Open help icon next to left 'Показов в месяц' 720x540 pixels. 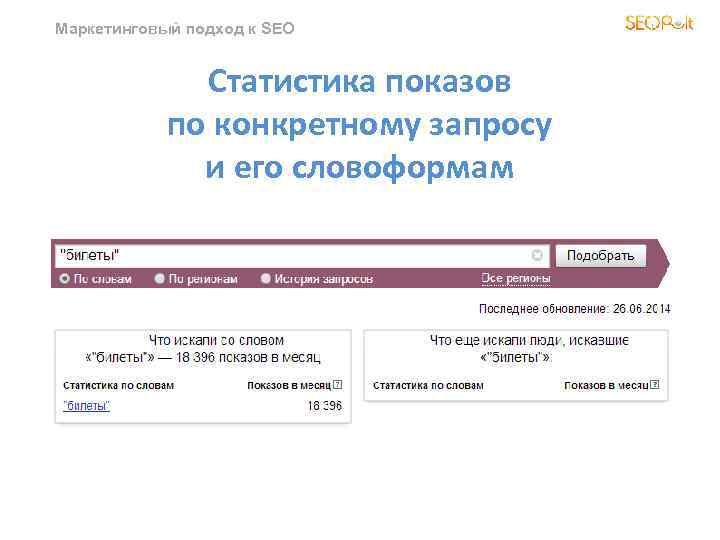[338, 385]
